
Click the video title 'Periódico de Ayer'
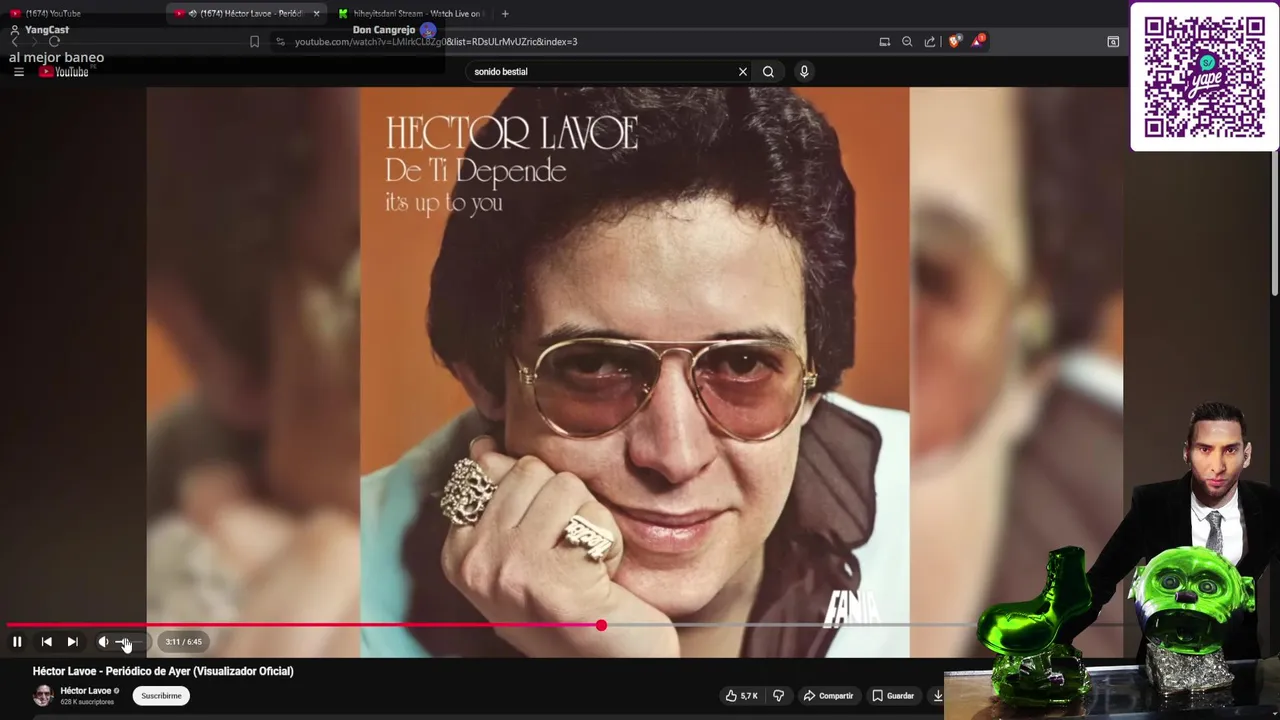(x=163, y=671)
